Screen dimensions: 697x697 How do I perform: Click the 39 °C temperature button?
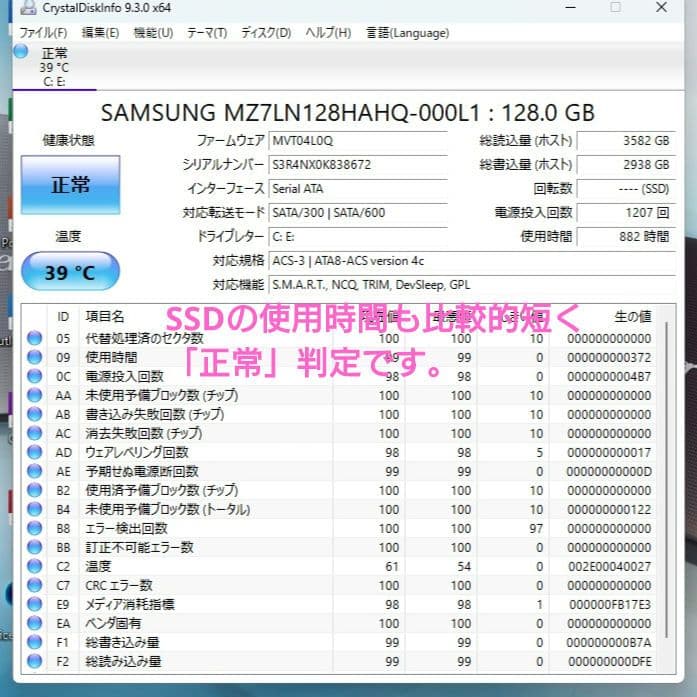point(70,272)
